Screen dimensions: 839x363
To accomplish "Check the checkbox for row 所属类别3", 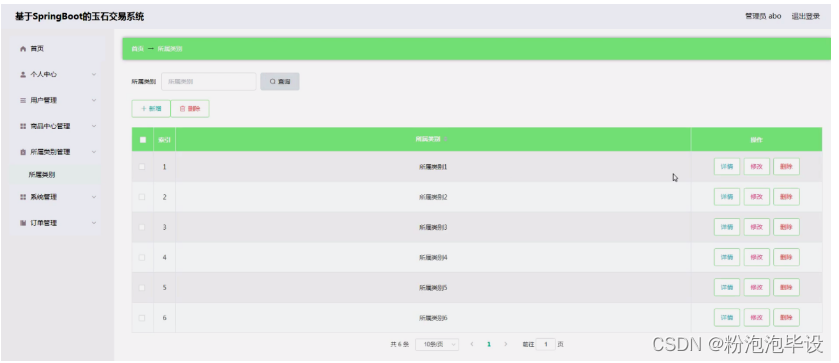I will [142, 227].
